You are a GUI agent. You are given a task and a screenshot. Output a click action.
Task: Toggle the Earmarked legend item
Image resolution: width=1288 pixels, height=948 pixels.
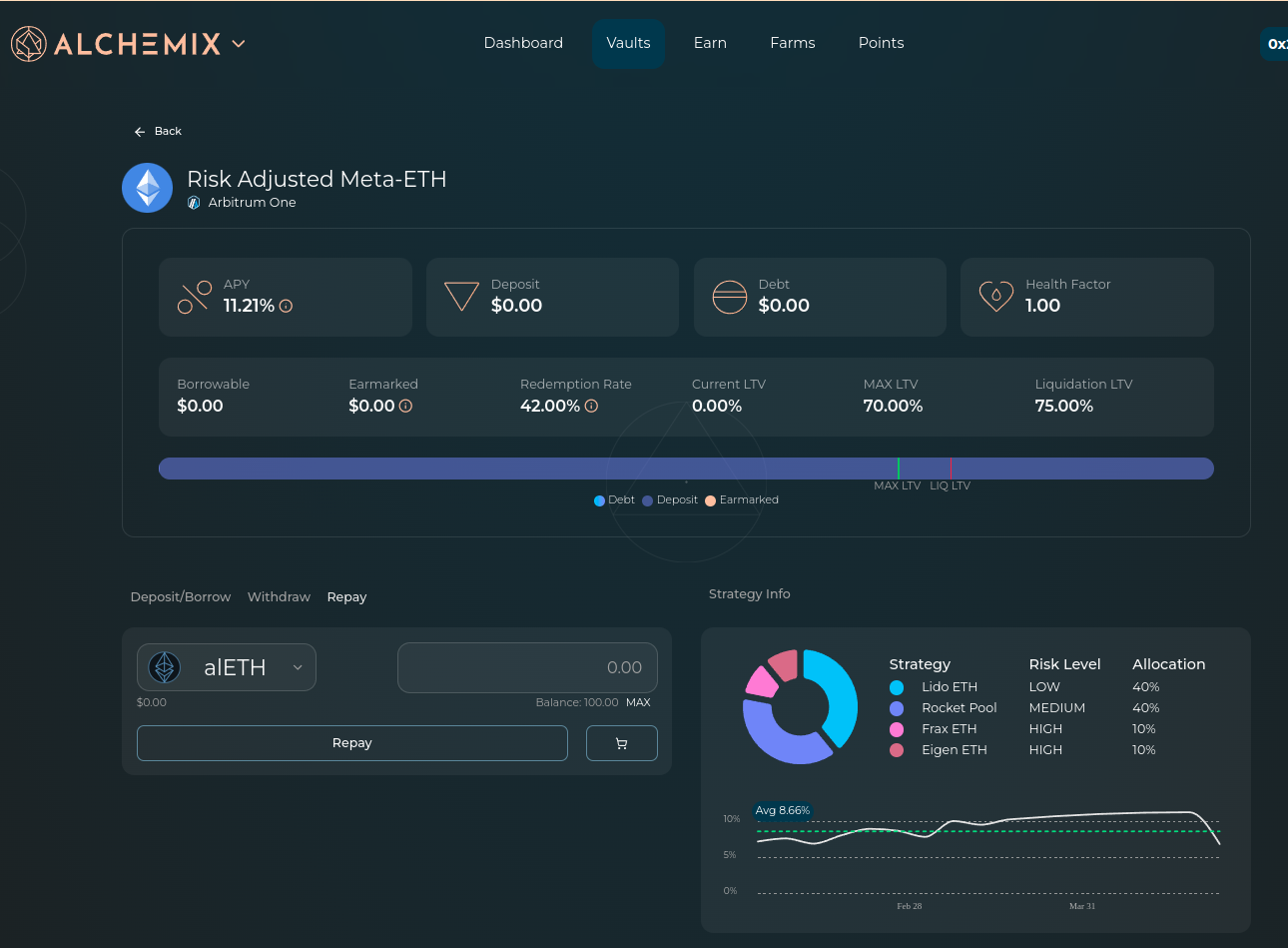(x=741, y=500)
